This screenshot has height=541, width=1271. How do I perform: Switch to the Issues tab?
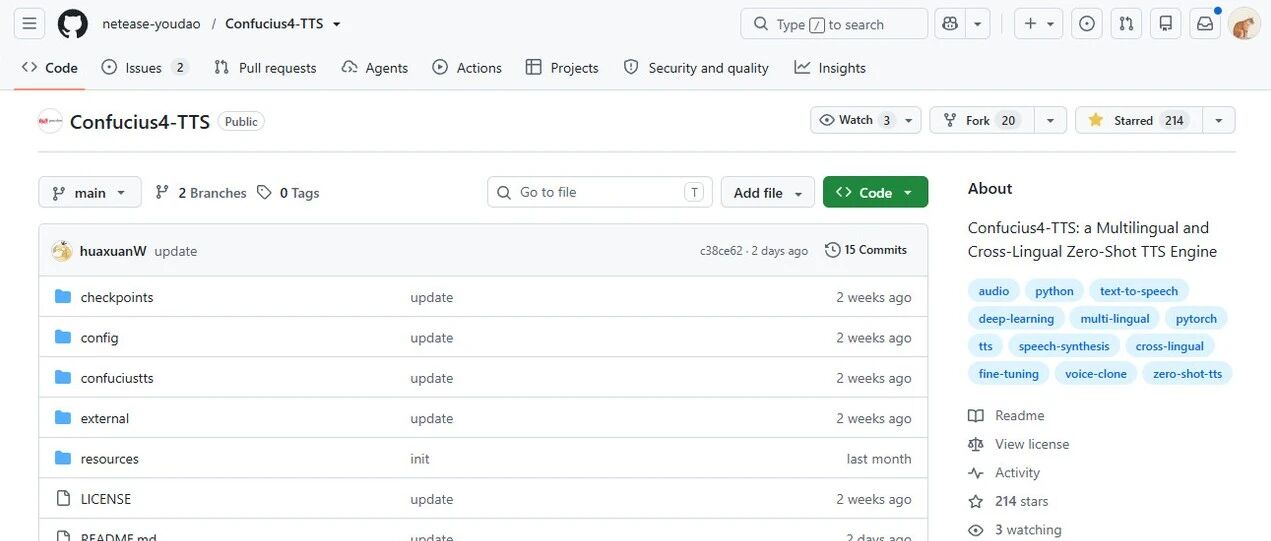[x=145, y=68]
